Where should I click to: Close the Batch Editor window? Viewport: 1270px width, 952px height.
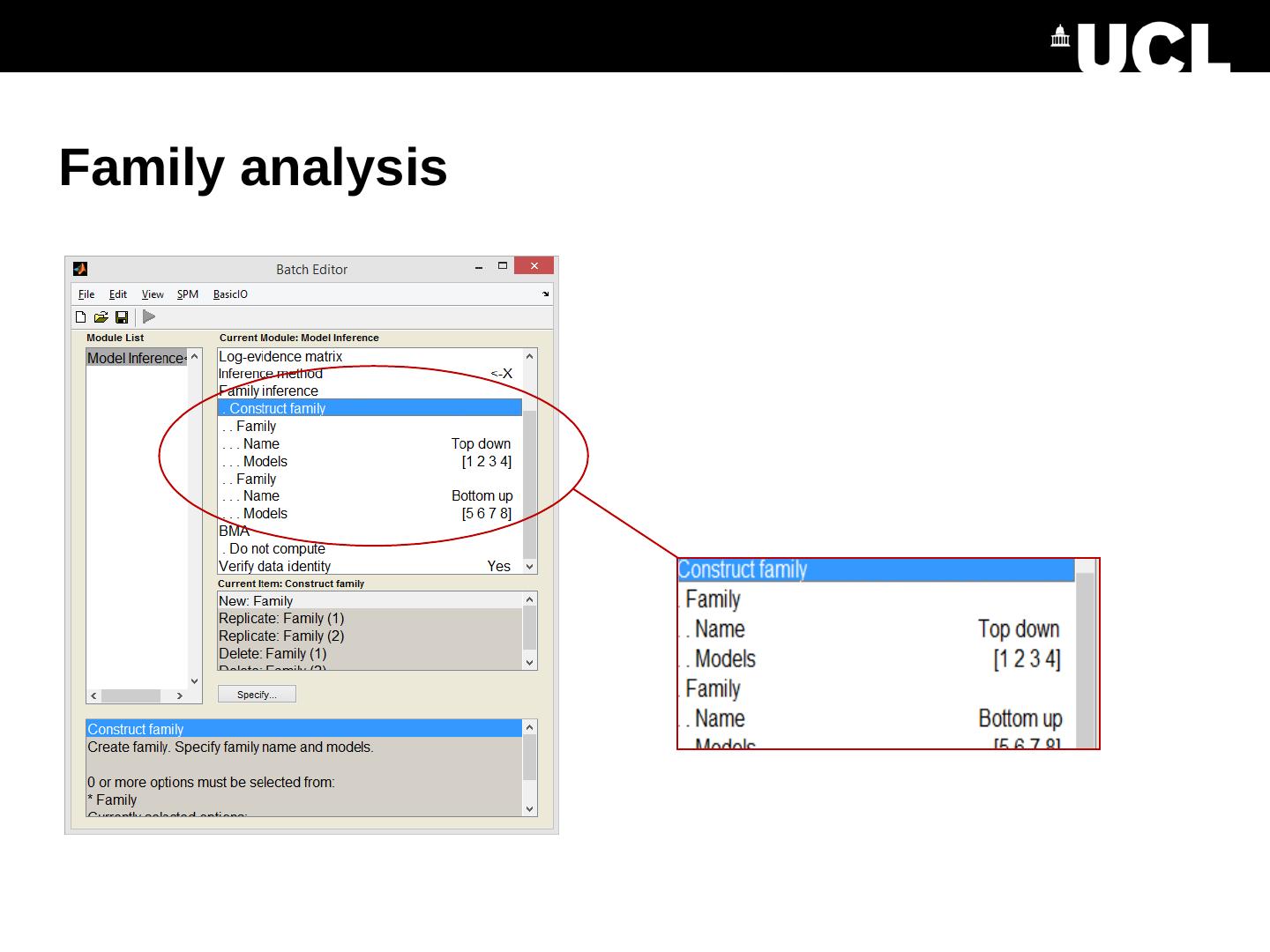(534, 266)
